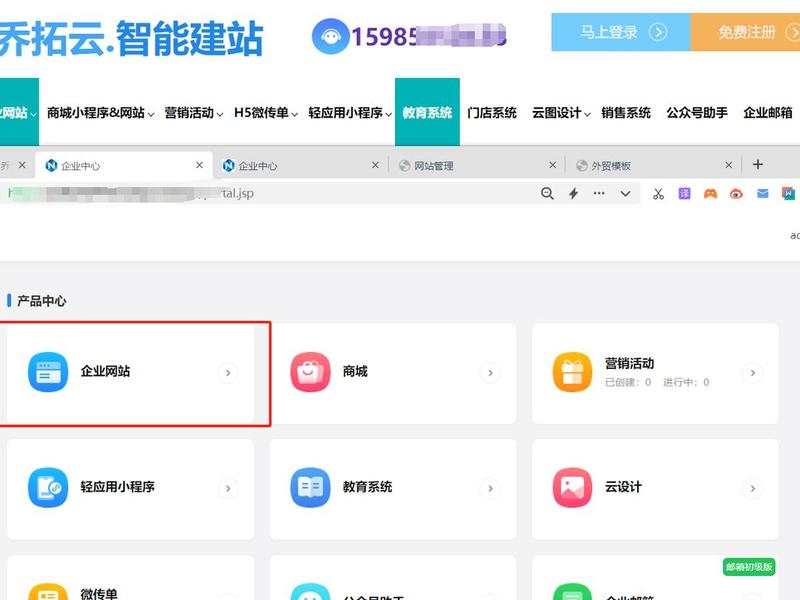800x600 pixels.
Task: Open the 公众号助手 navigation item
Action: point(697,113)
